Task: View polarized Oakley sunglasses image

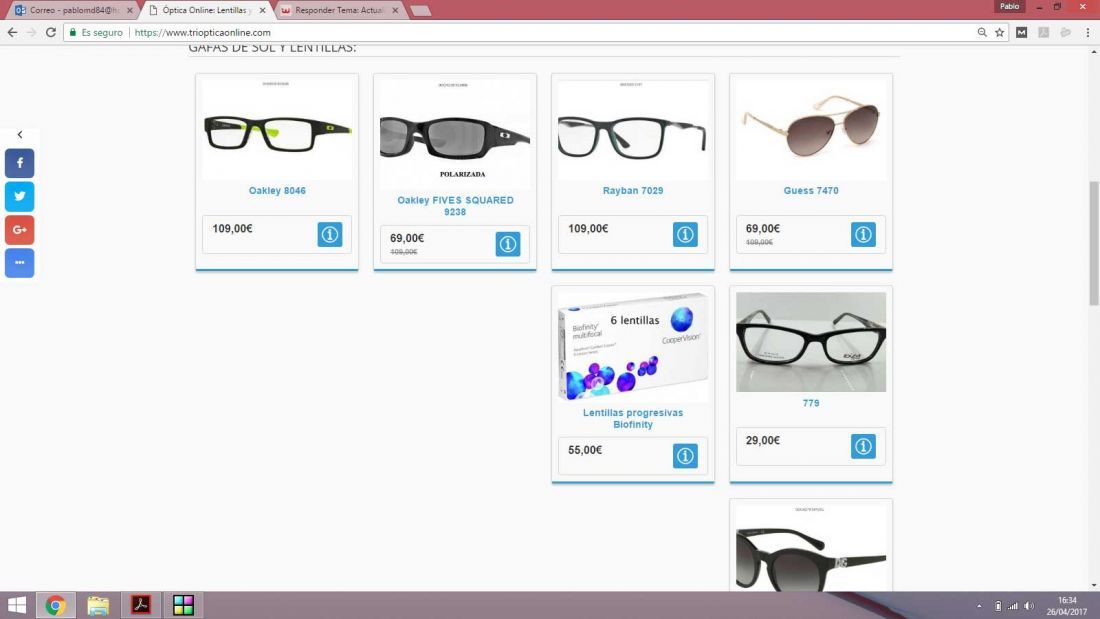Action: [x=455, y=133]
